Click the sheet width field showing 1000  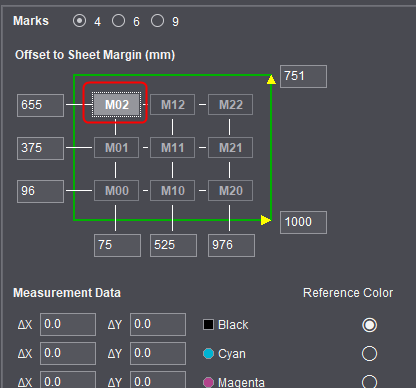pos(303,222)
